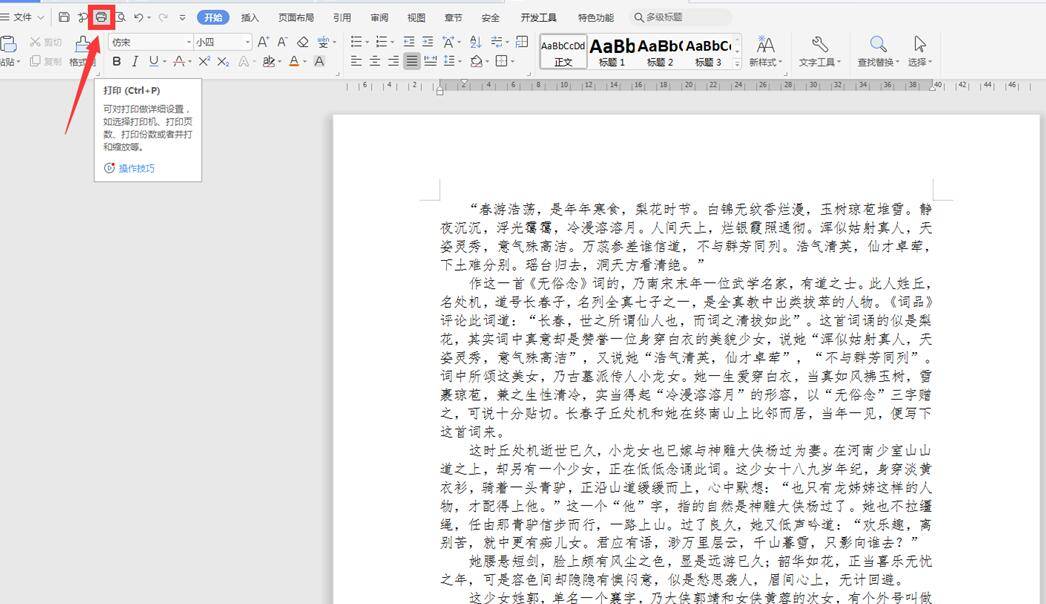Align paragraph text right
1046x604 pixels.
[x=394, y=61]
